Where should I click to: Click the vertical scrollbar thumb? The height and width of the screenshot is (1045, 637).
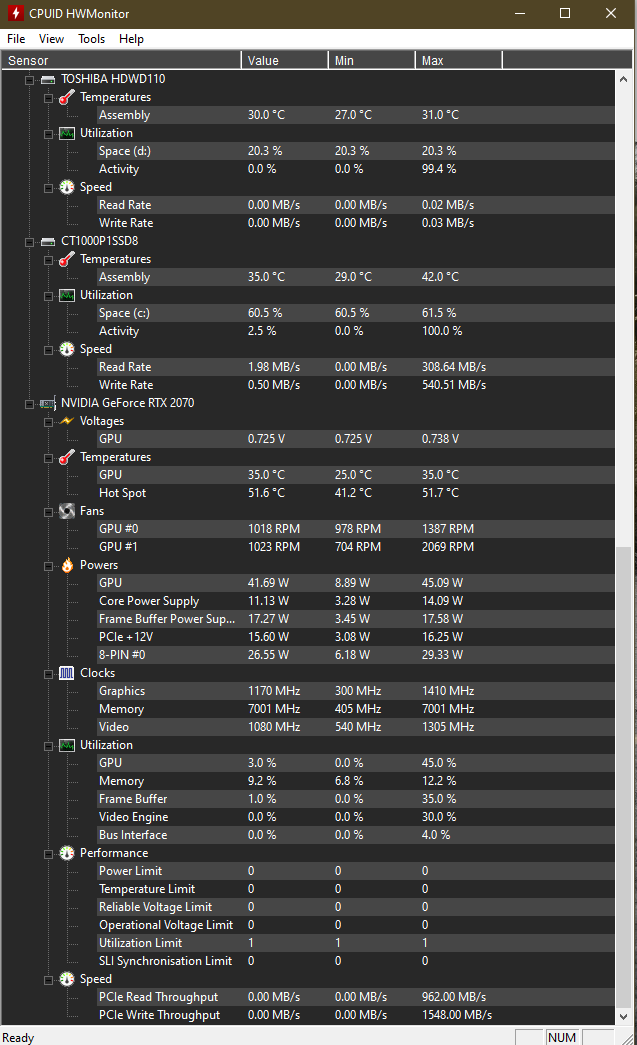tap(624, 776)
